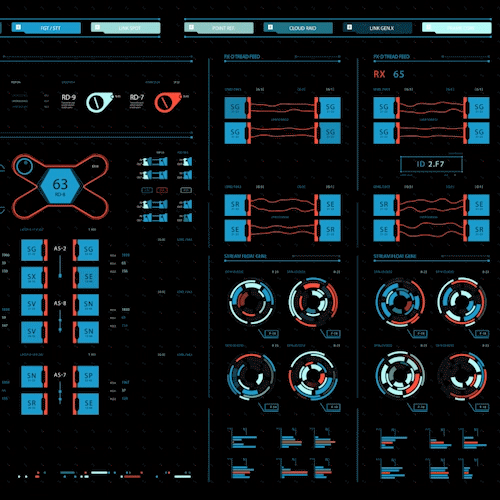Toggle the square box on the FGT / STT tab
Image resolution: width=500 pixels, height=500 pixels.
click(19, 27)
